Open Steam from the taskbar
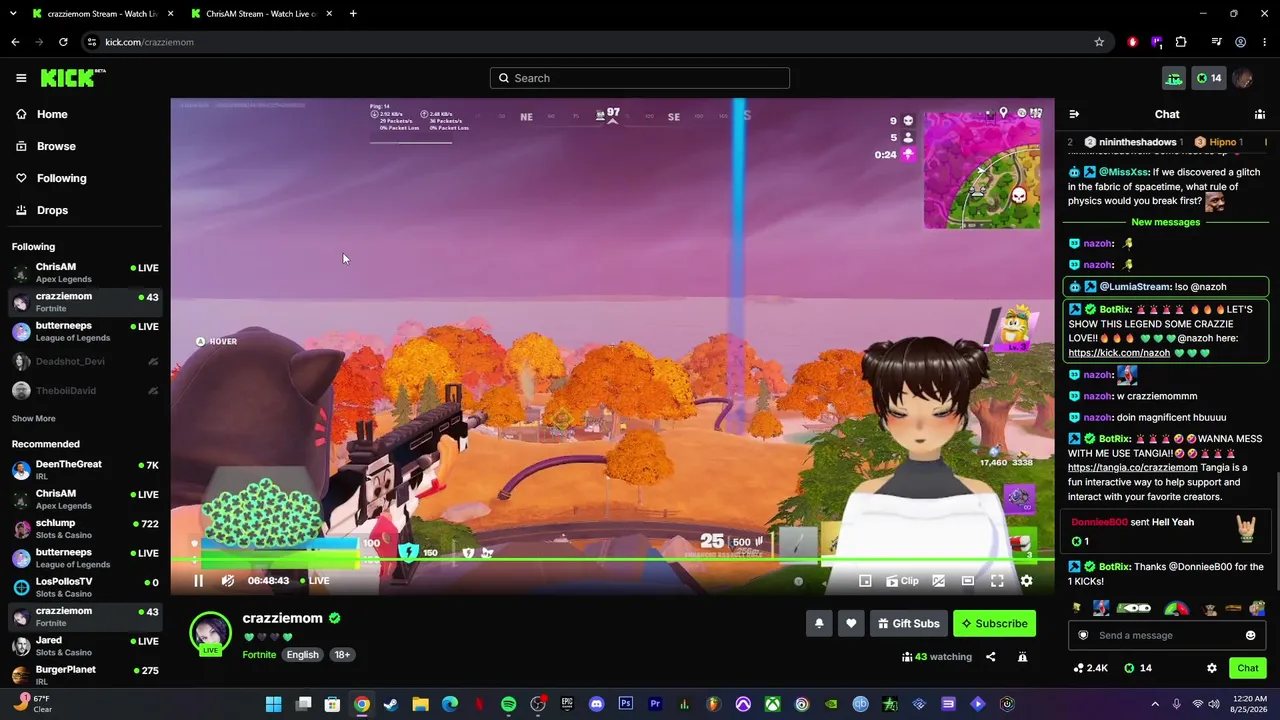 (391, 704)
